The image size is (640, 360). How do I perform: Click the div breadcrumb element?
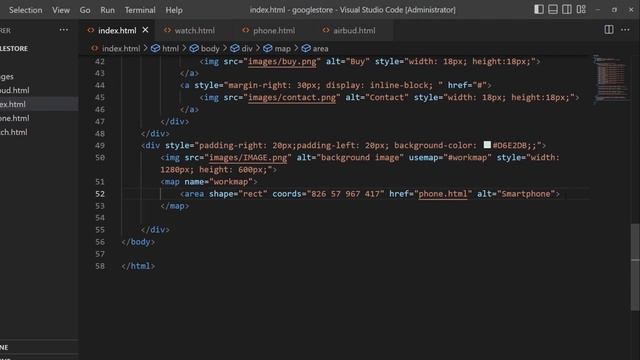(x=242, y=49)
